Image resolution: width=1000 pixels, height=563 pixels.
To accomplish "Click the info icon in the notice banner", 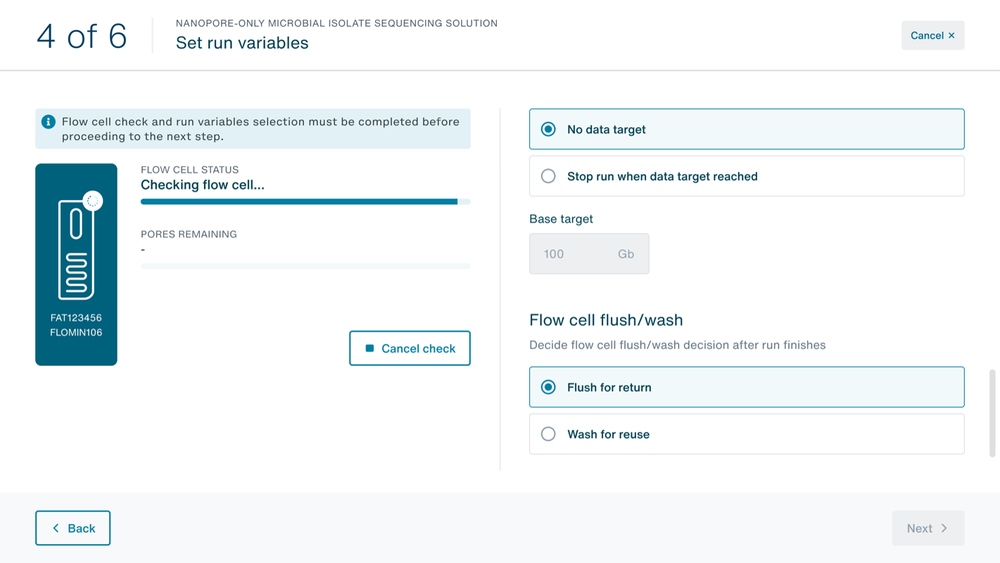I will click(48, 122).
